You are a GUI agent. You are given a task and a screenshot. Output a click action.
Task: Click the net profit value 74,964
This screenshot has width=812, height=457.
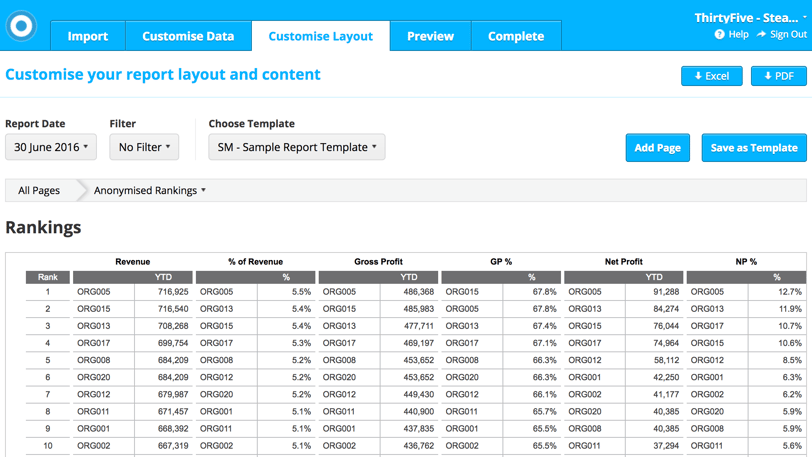pos(666,343)
